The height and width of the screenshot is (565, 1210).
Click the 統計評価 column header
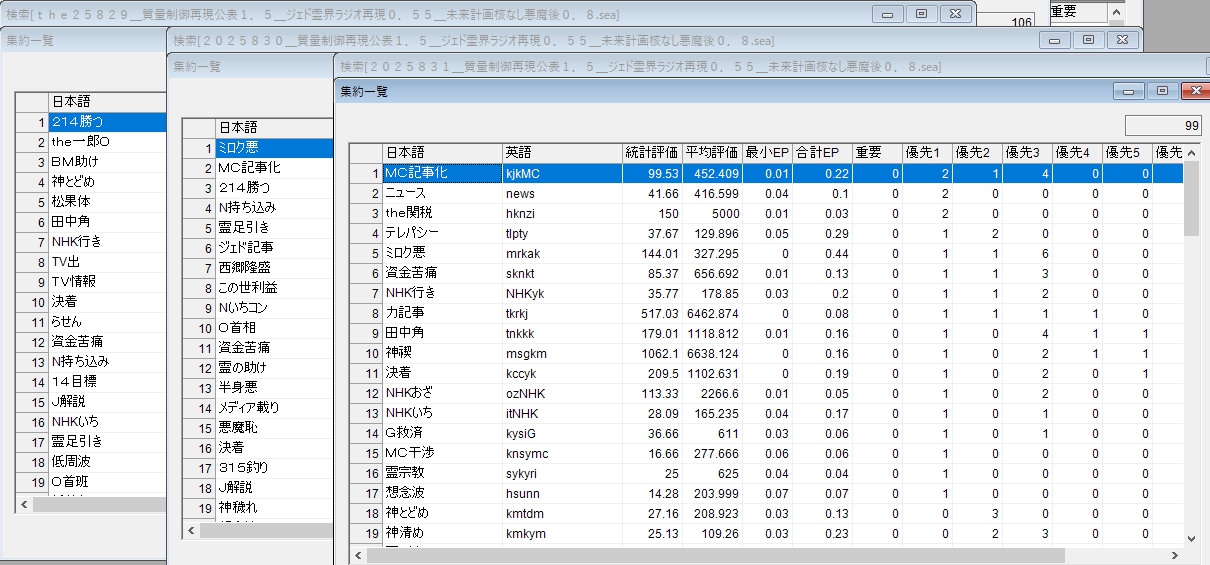pyautogui.click(x=651, y=153)
